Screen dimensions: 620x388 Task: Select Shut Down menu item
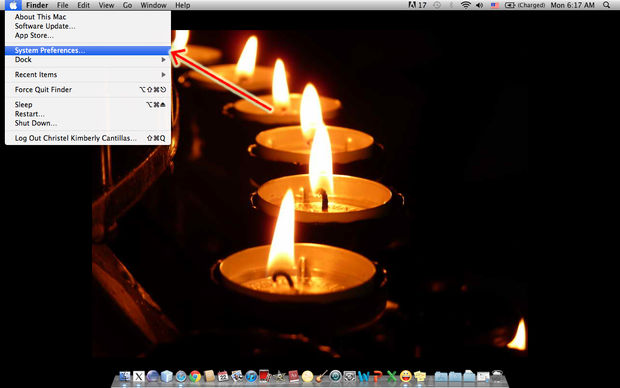88,123
